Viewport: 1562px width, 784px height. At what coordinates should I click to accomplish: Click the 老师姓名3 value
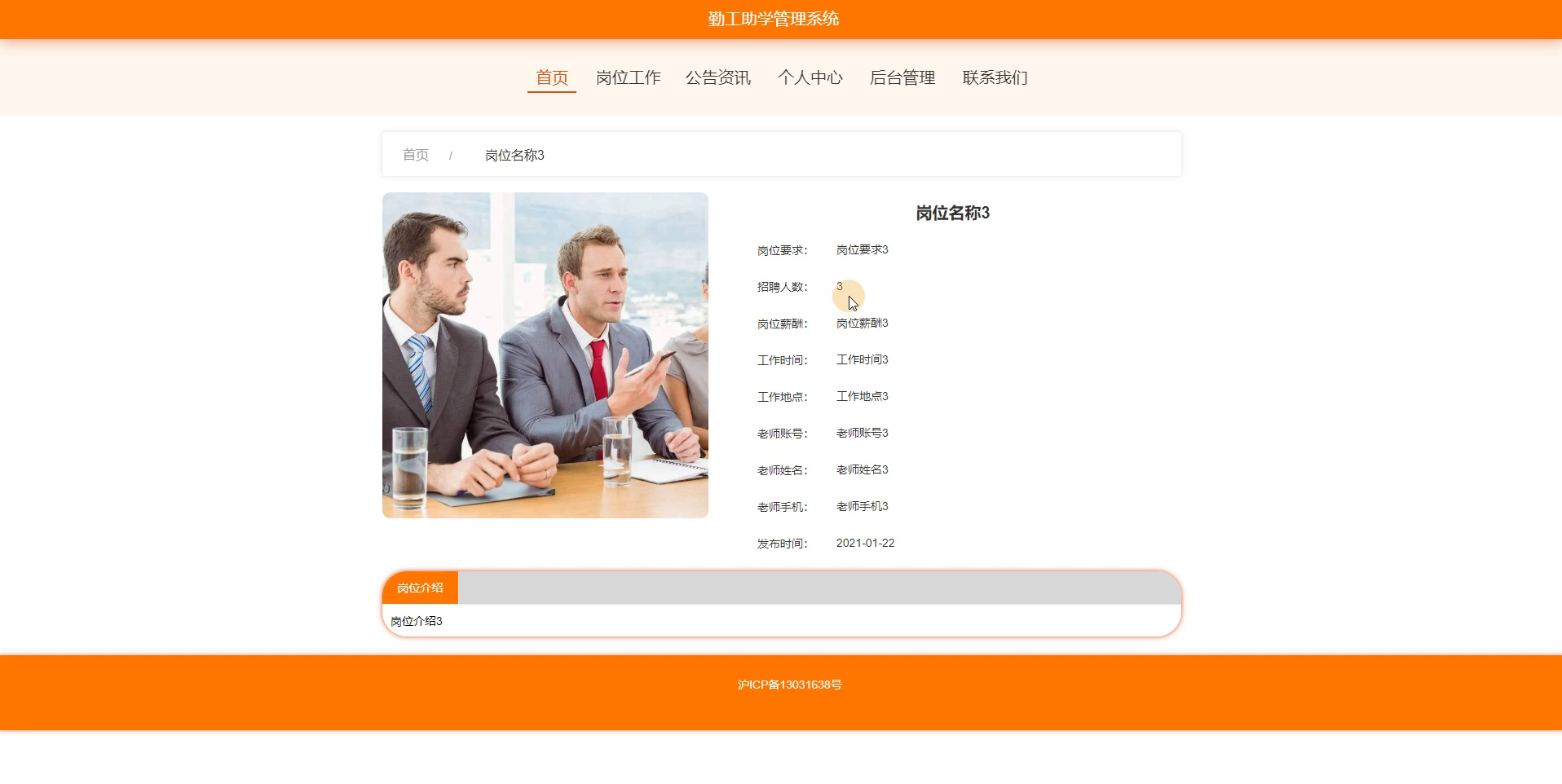(862, 469)
